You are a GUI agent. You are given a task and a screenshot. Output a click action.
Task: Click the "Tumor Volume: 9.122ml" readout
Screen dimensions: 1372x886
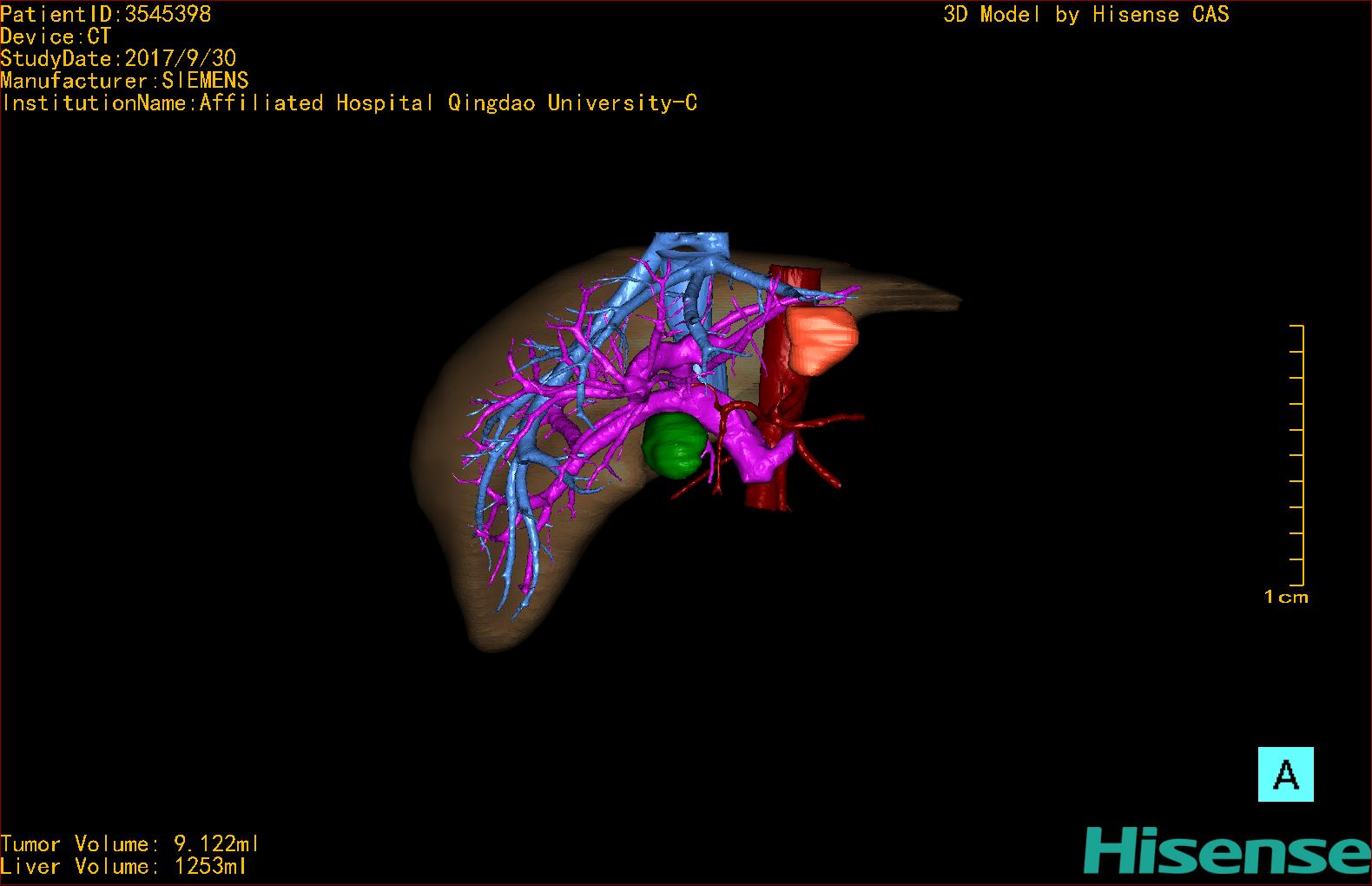coord(130,843)
